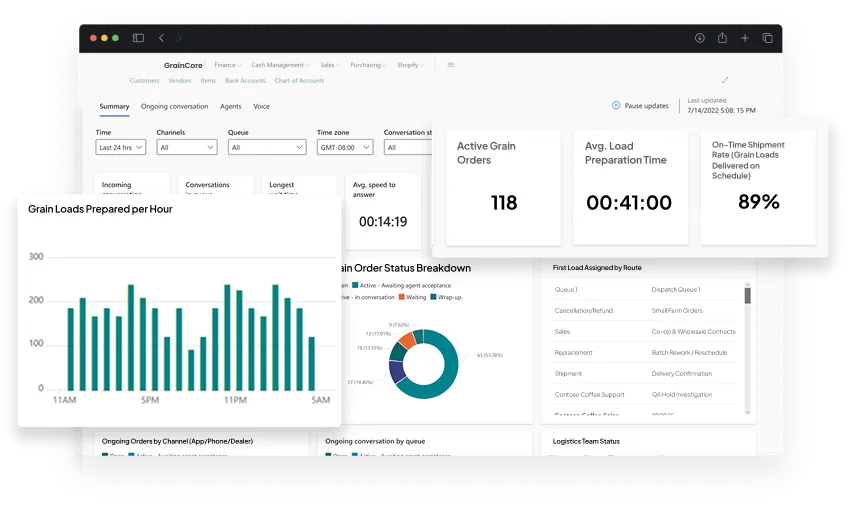Open the Bank Accounts link
The height and width of the screenshot is (509, 847).
click(245, 80)
